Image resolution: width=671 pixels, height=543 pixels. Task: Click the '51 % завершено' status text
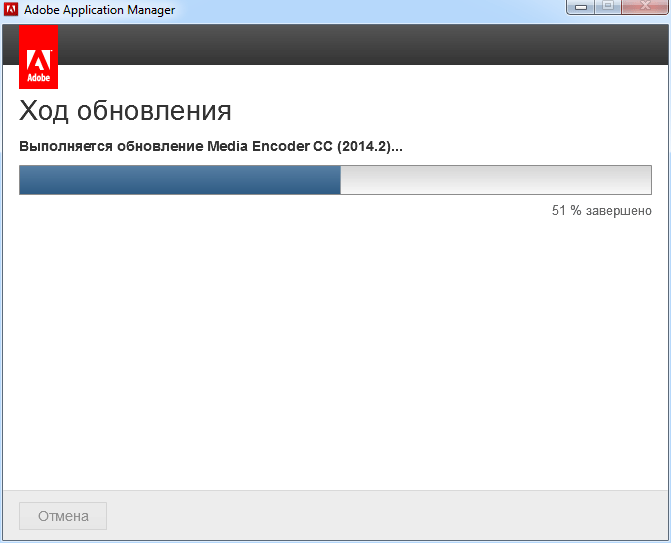602,211
